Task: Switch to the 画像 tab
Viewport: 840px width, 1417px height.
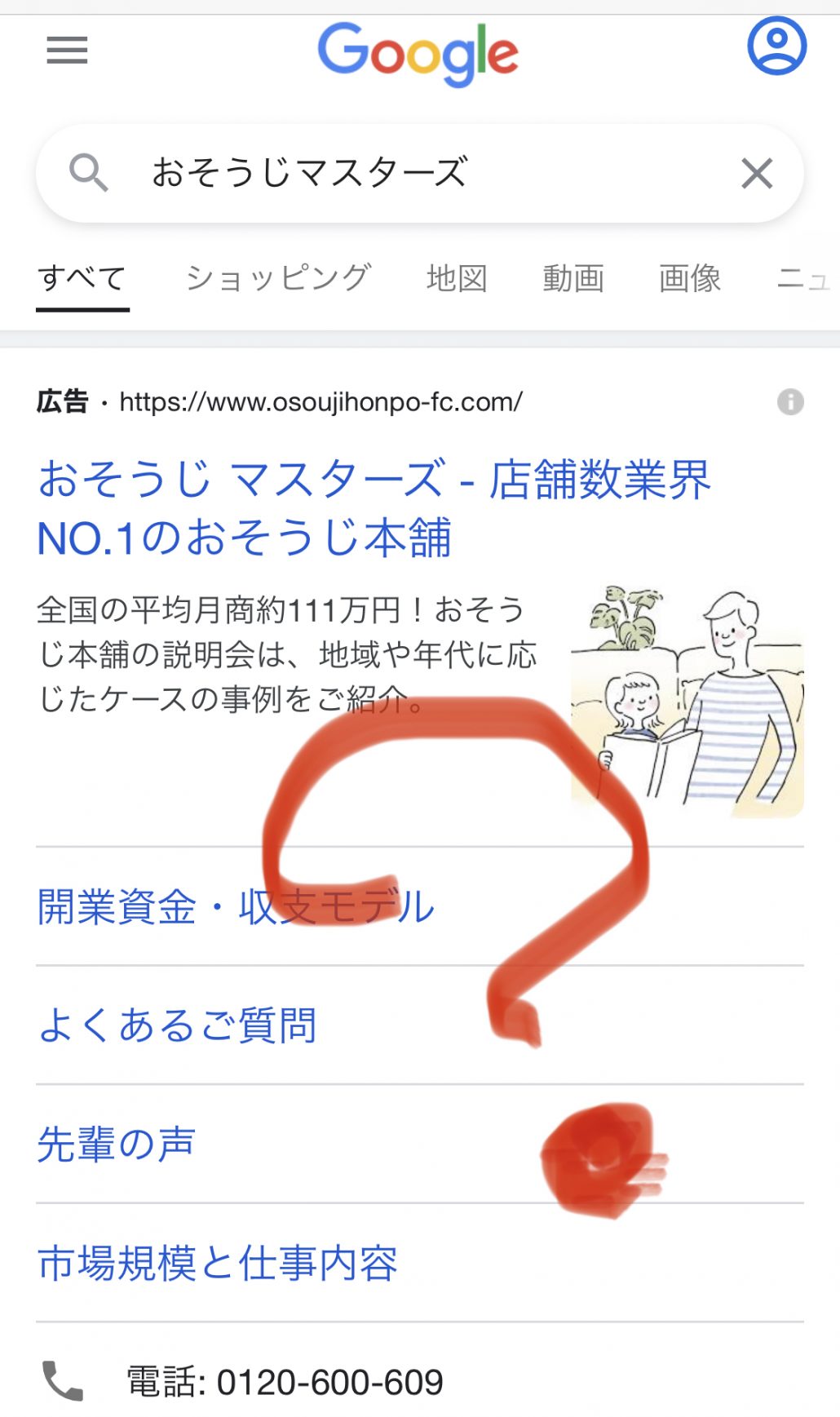Action: (690, 279)
